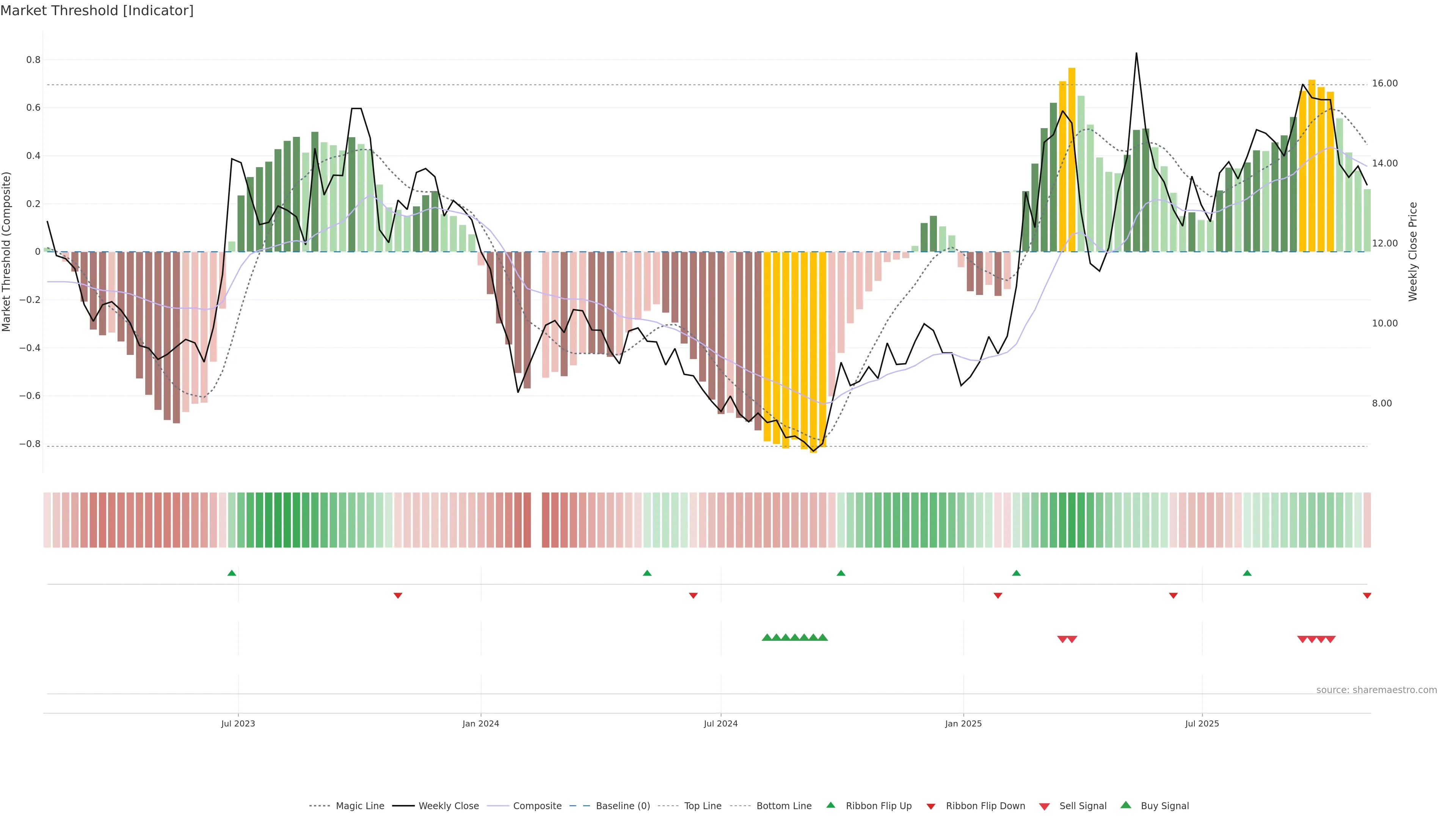Click Ribbon Flip Down legend triangle

click(931, 806)
